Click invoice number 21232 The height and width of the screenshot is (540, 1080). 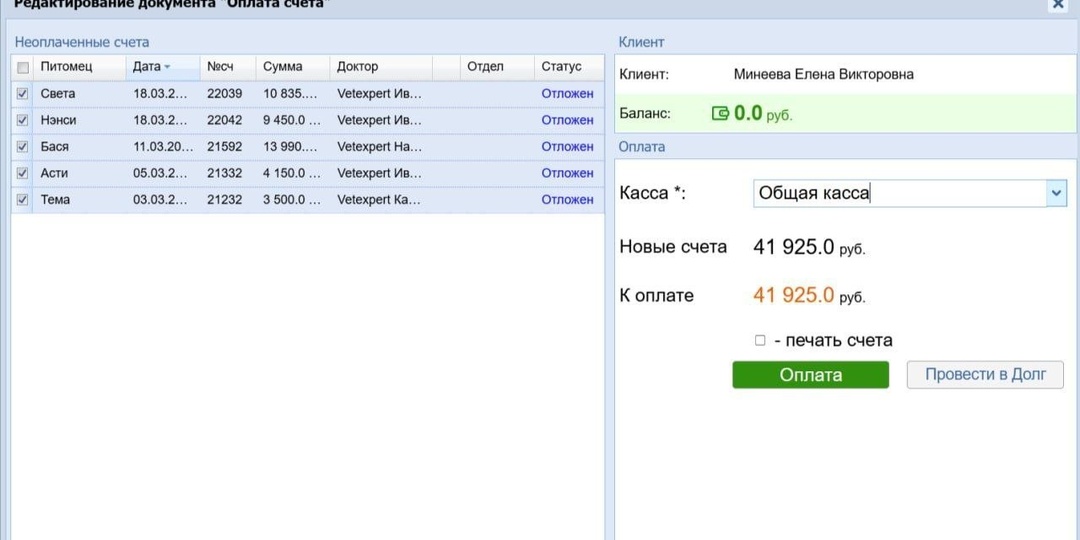click(225, 200)
